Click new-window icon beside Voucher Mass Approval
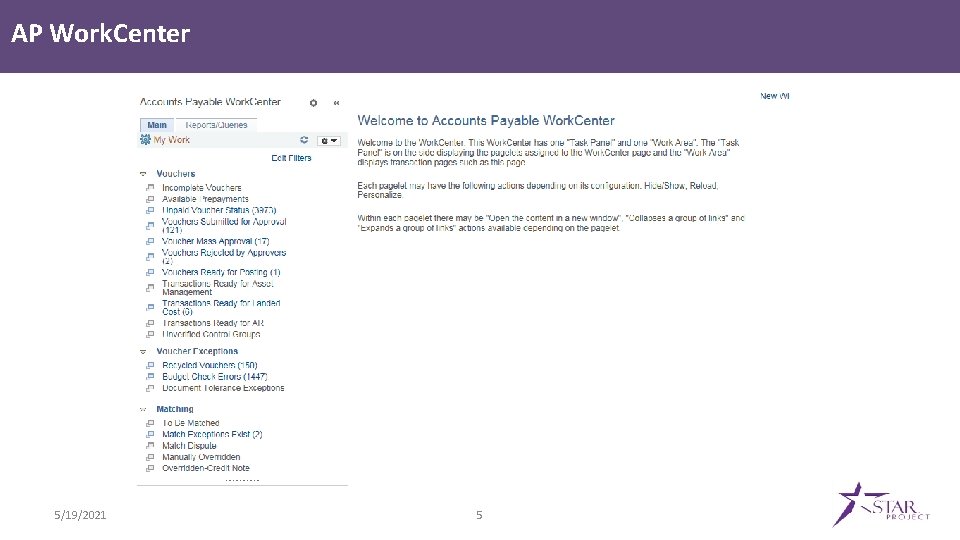The height and width of the screenshot is (540, 960). (150, 241)
